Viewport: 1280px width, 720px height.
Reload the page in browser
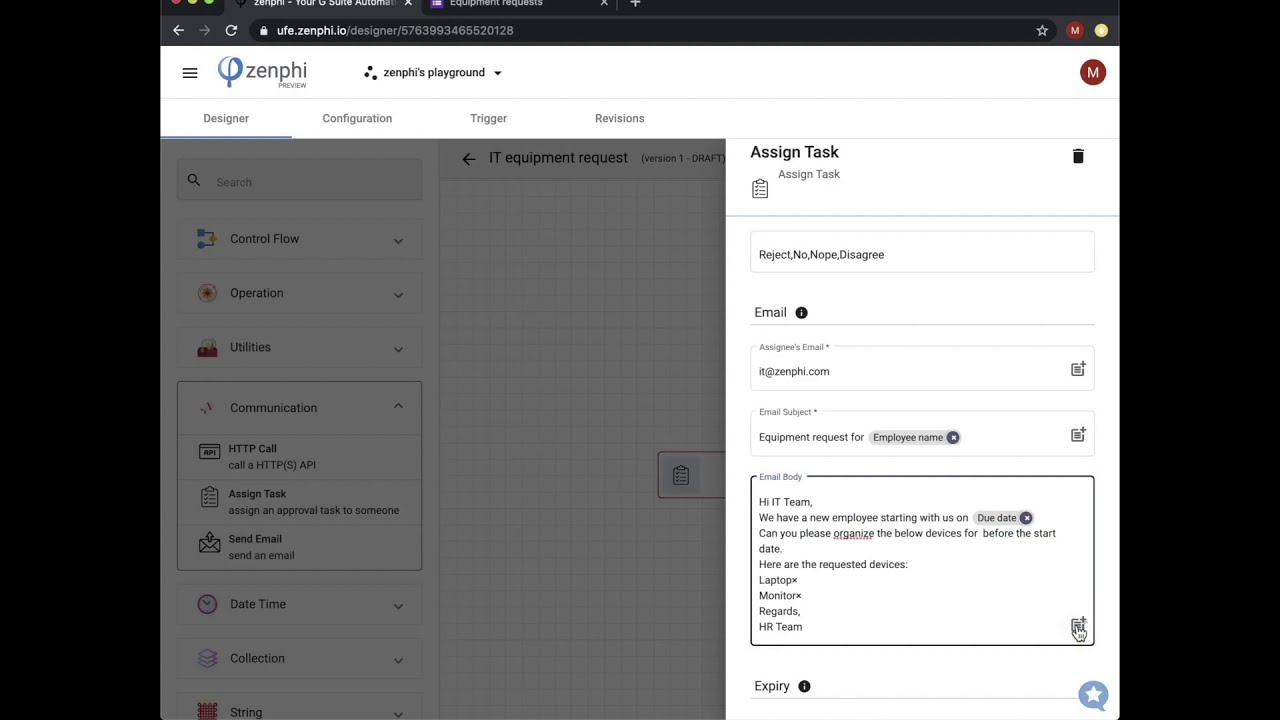231,30
